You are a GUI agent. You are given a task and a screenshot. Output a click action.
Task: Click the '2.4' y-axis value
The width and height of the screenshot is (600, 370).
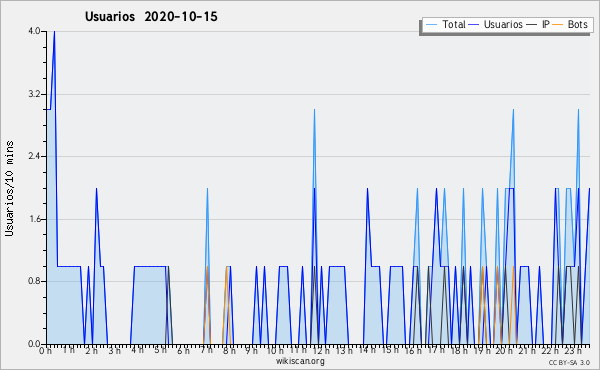point(34,156)
